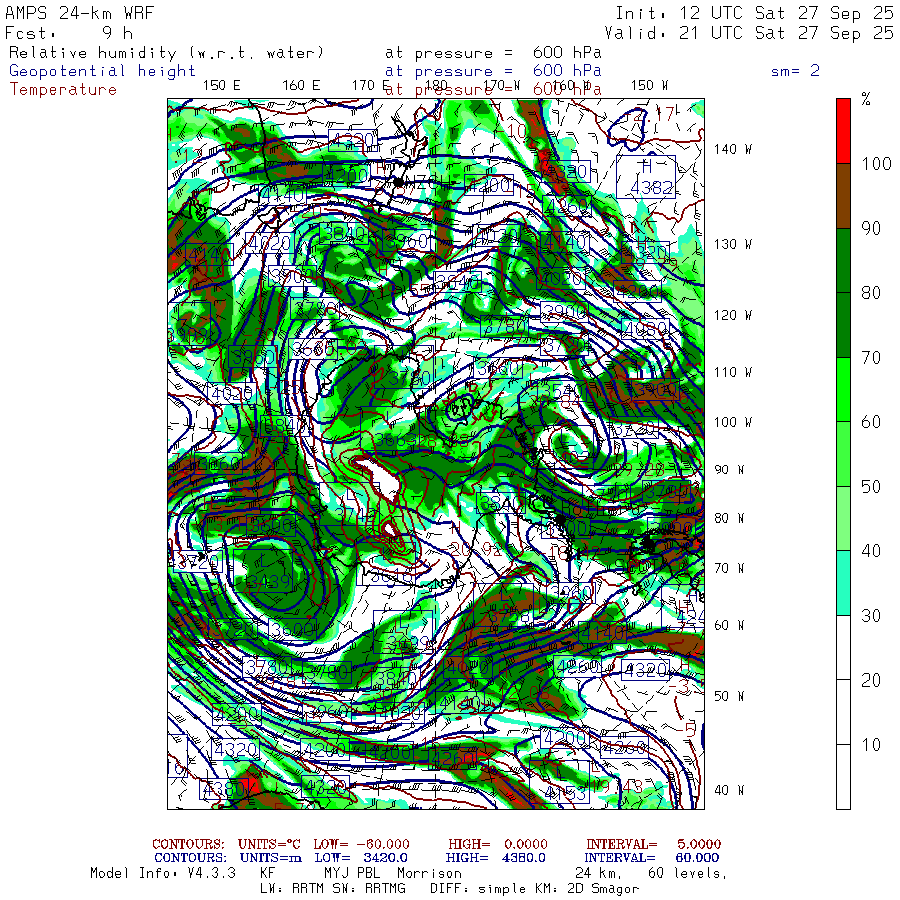900x900 pixels.
Task: Select the Valid 21 UTC timestamp
Action: [754, 33]
